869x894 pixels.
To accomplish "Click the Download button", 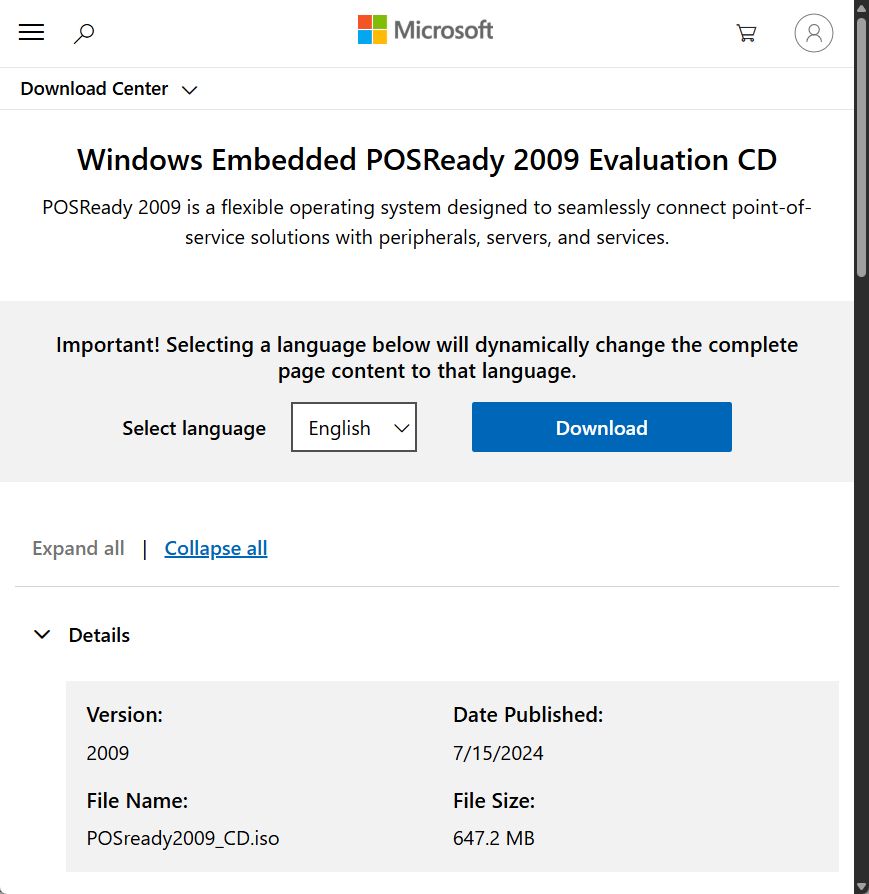I will pos(601,427).
